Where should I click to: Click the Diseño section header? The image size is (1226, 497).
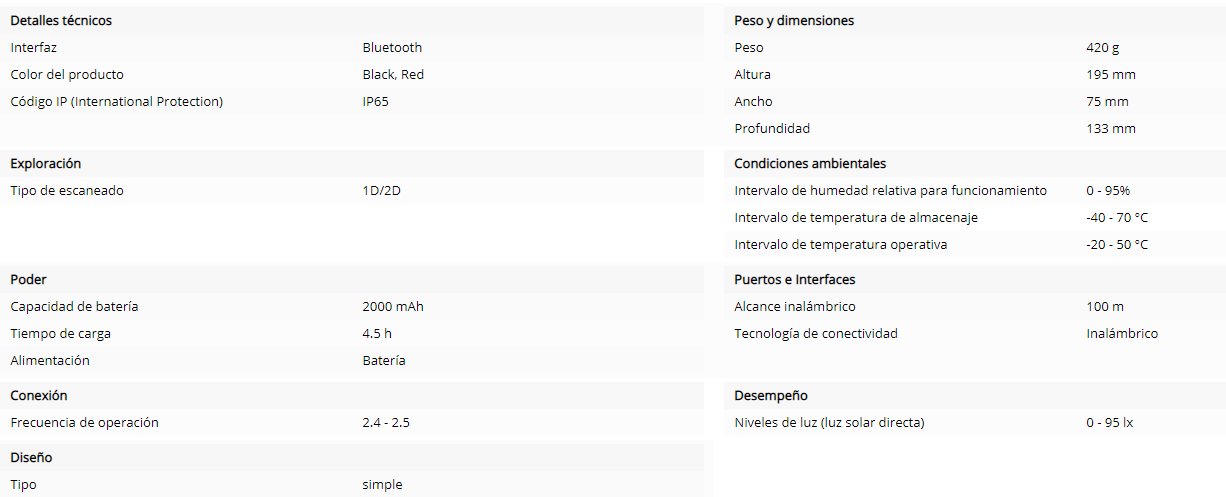coord(31,457)
